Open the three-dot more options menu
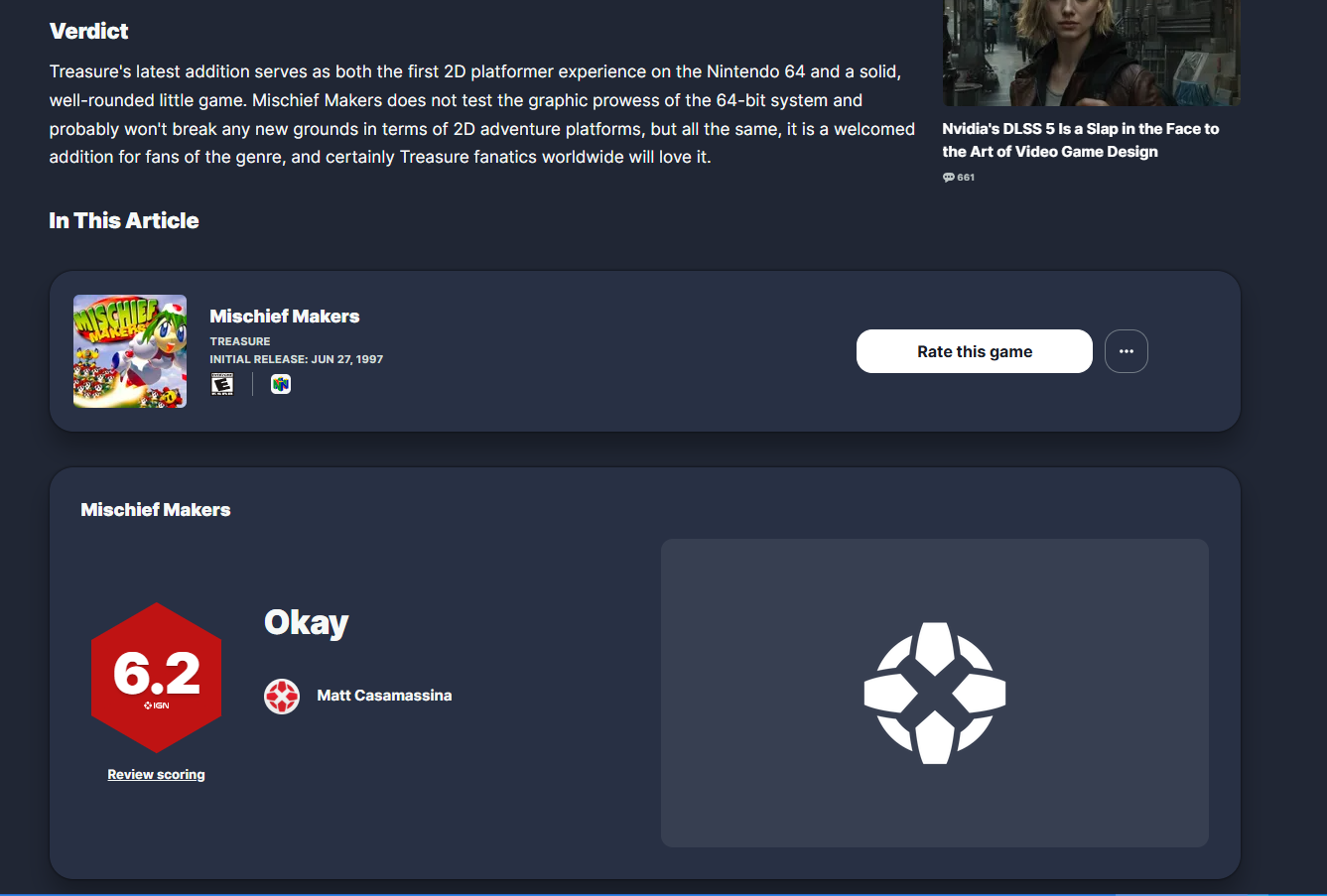The image size is (1327, 896). [1127, 351]
